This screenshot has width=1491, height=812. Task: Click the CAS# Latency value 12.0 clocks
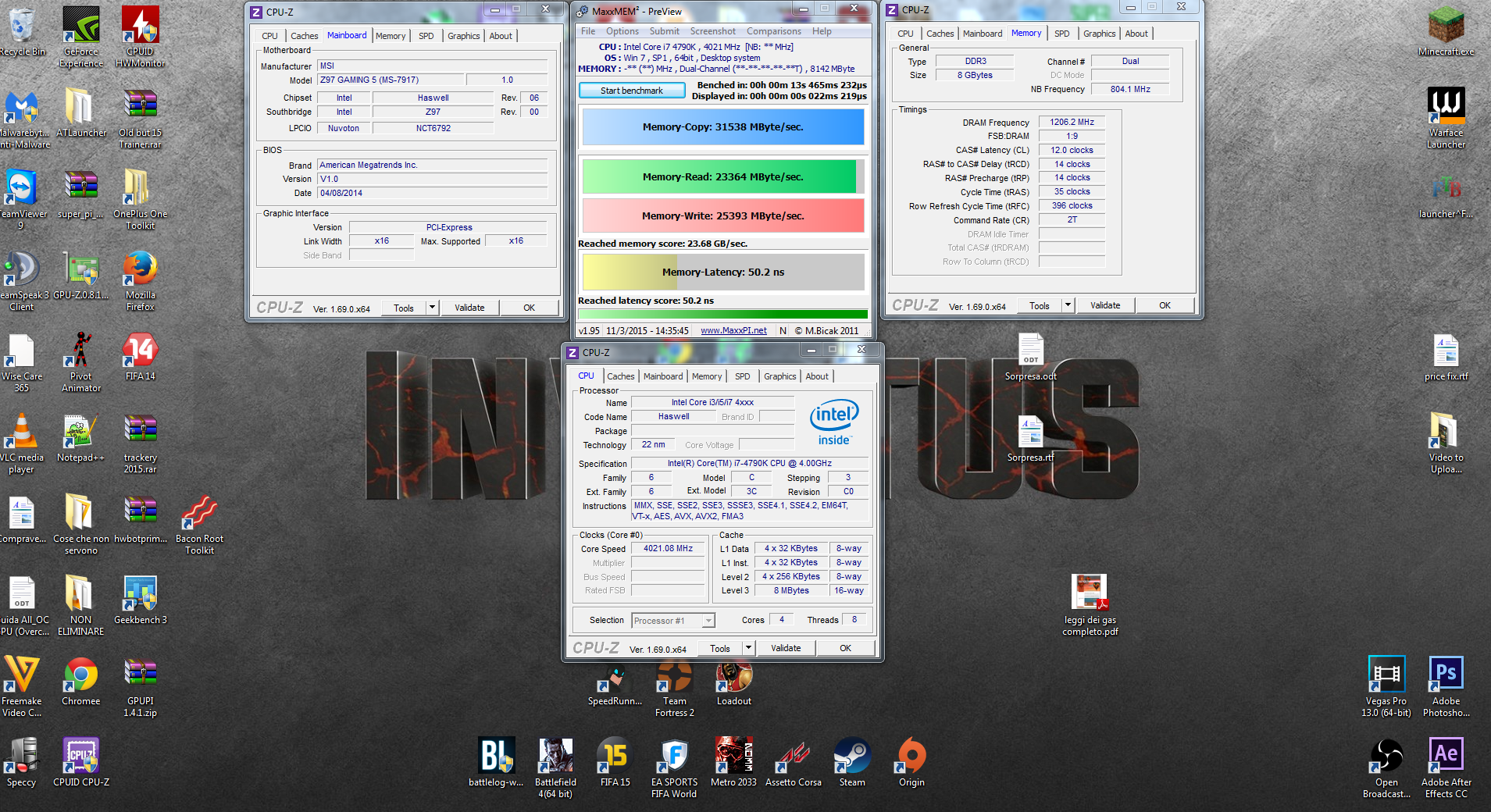1072,150
